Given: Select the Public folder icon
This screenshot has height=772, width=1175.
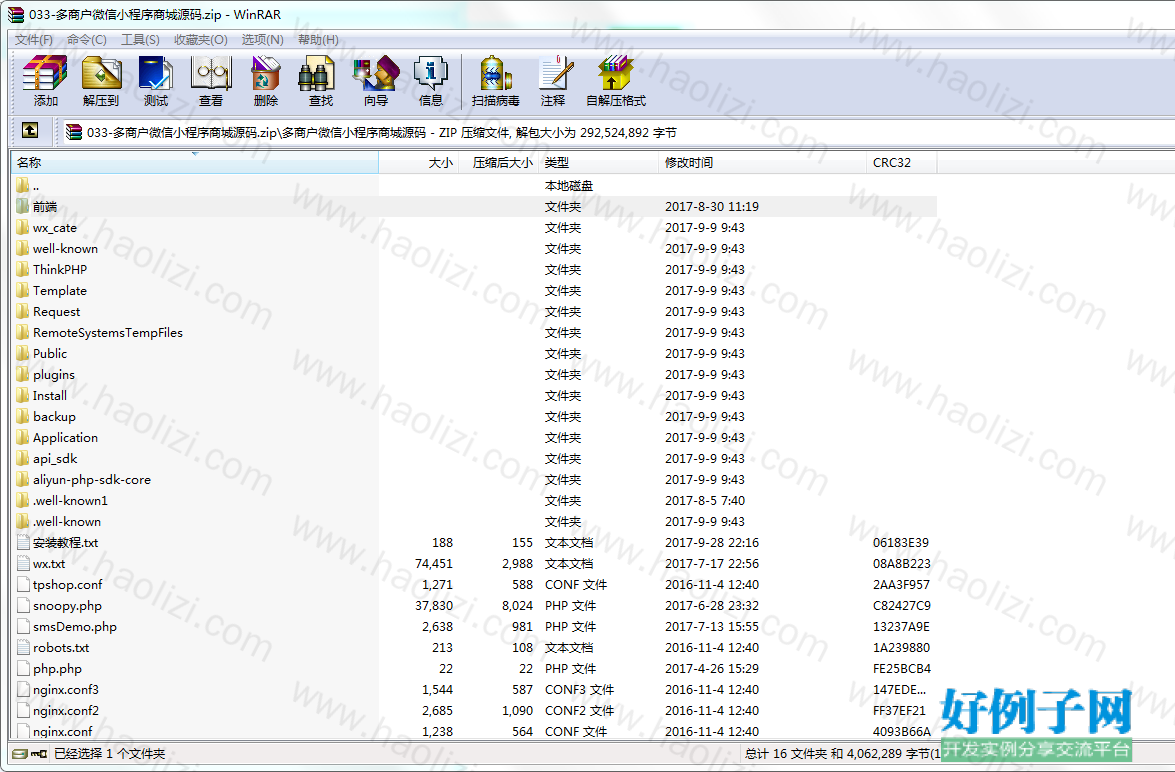Looking at the screenshot, I should click(22, 353).
